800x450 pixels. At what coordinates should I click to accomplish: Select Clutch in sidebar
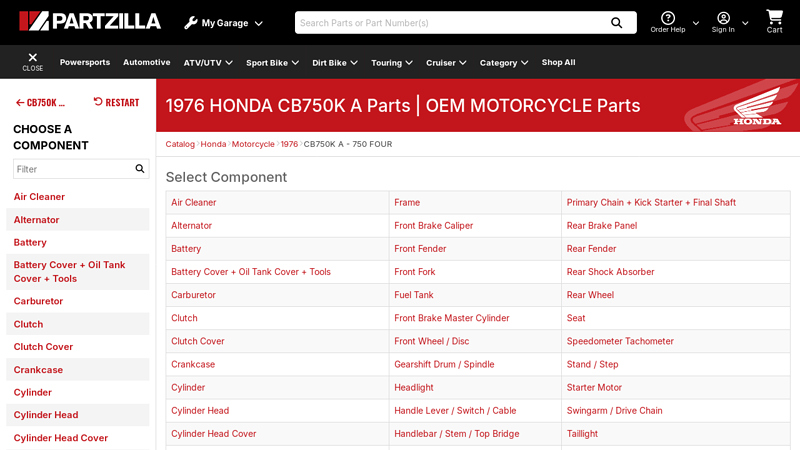click(x=28, y=324)
